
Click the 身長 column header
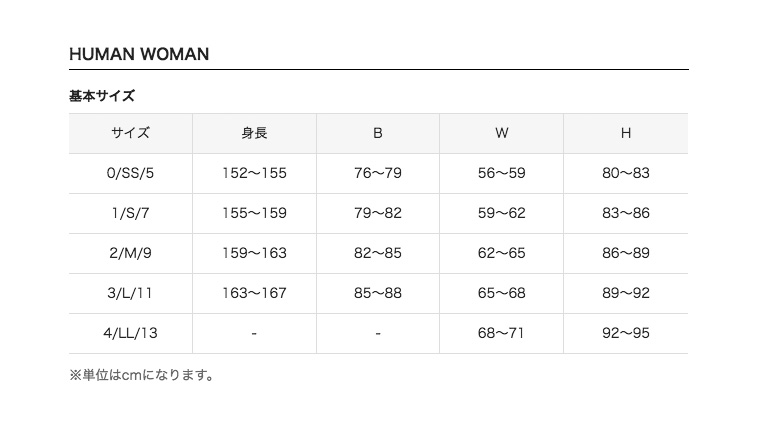coord(254,133)
